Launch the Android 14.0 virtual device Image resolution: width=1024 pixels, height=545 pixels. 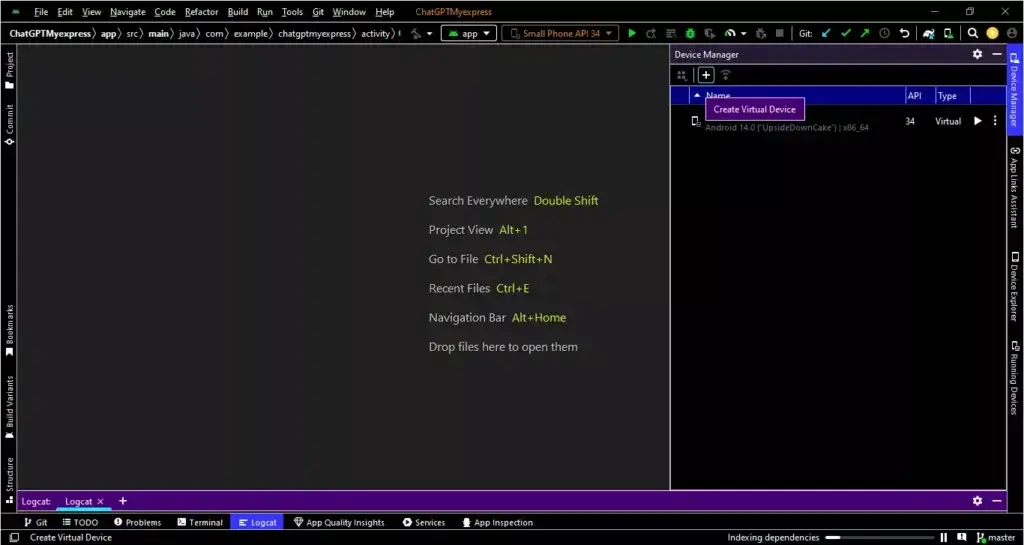(978, 121)
